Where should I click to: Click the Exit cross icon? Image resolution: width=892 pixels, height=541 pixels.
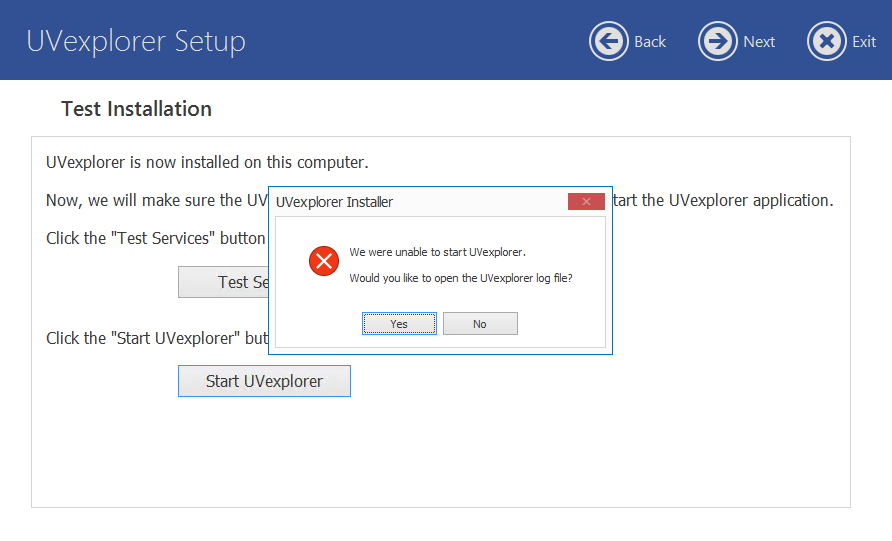point(827,41)
